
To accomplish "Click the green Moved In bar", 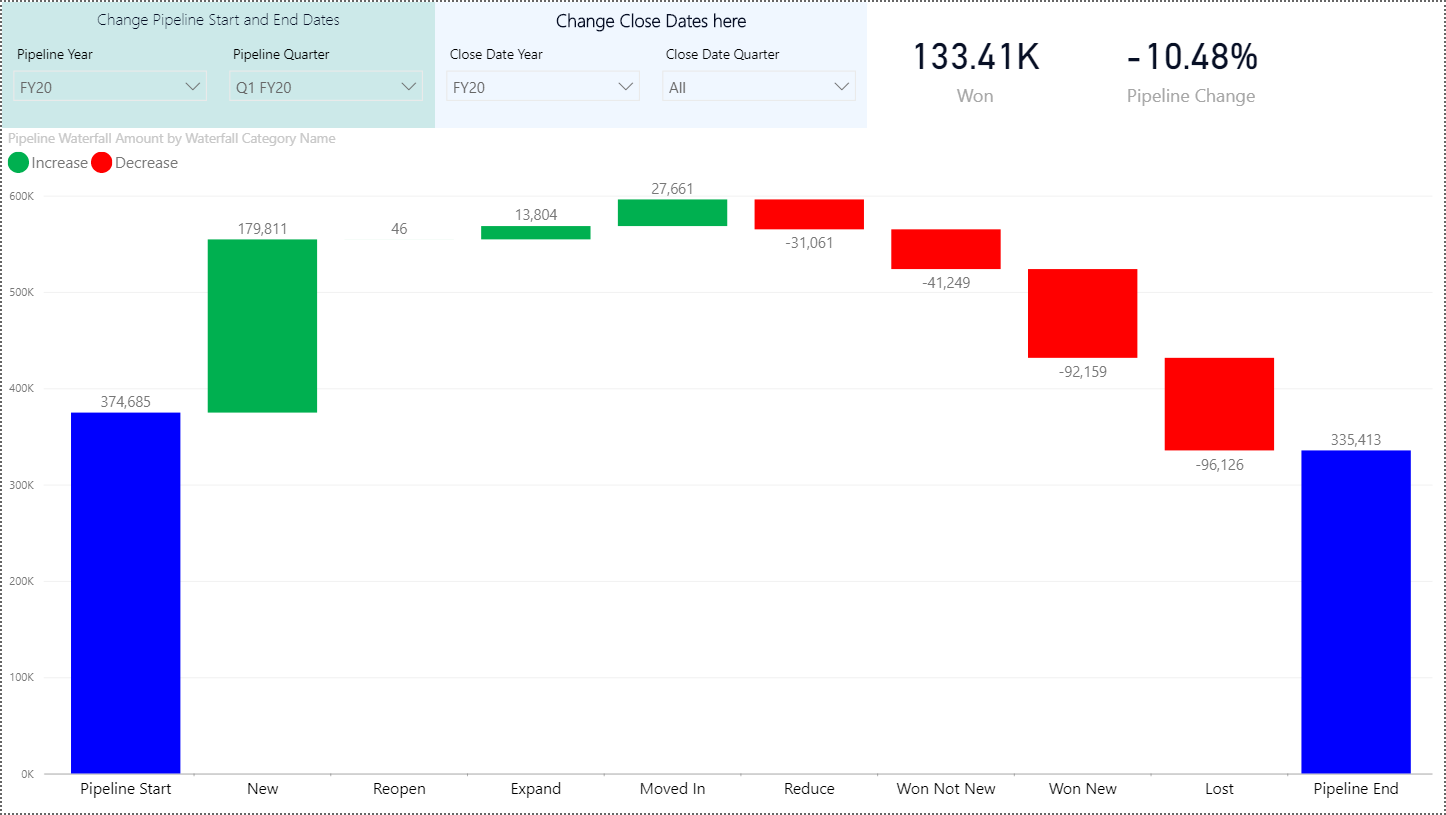I will point(673,213).
